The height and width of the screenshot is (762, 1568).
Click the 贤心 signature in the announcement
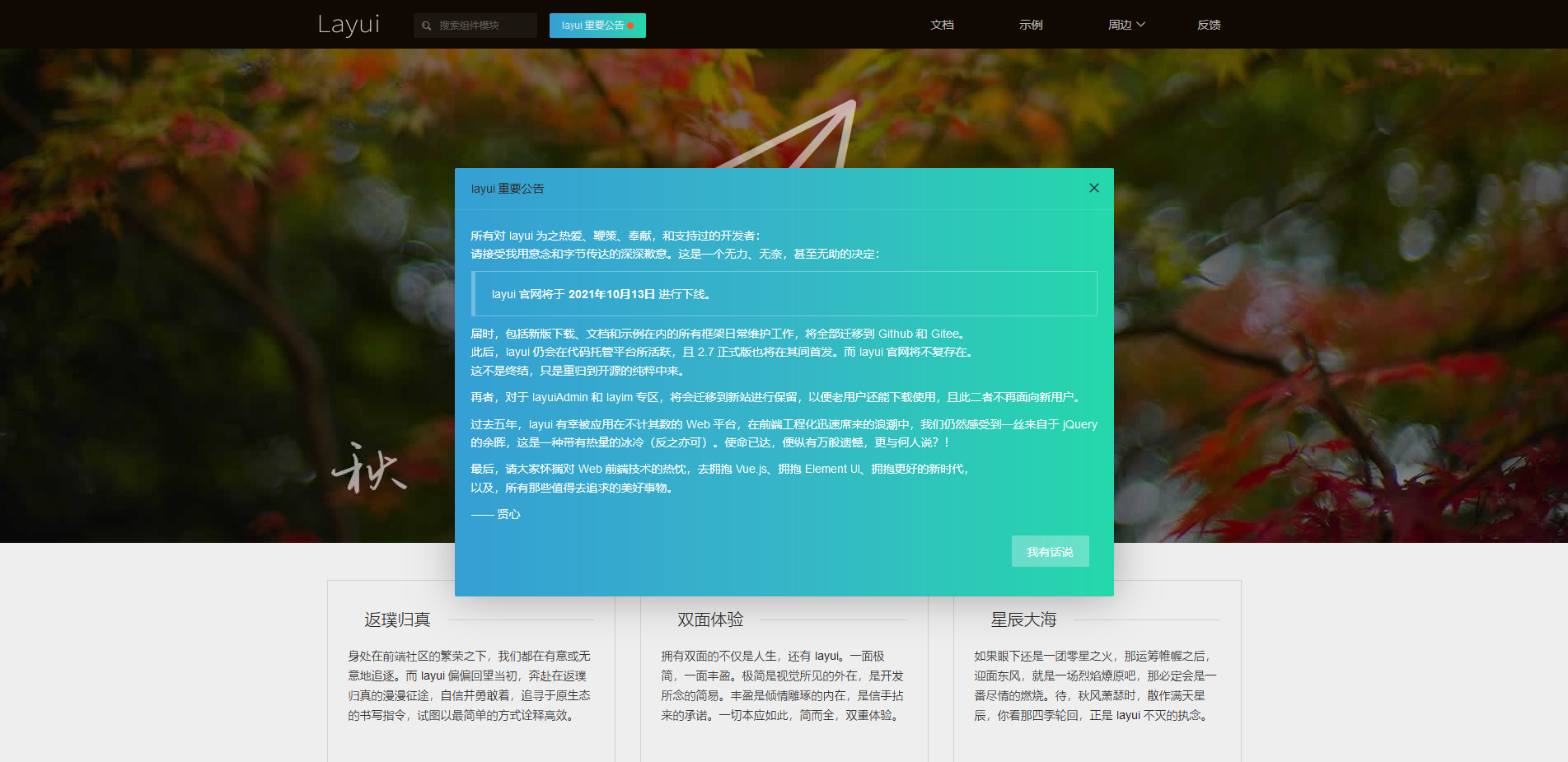coord(508,514)
